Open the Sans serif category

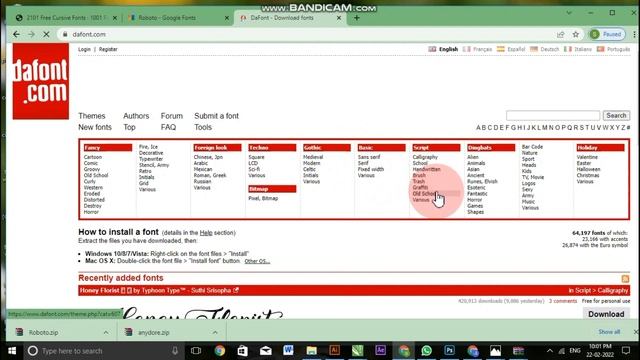369,157
